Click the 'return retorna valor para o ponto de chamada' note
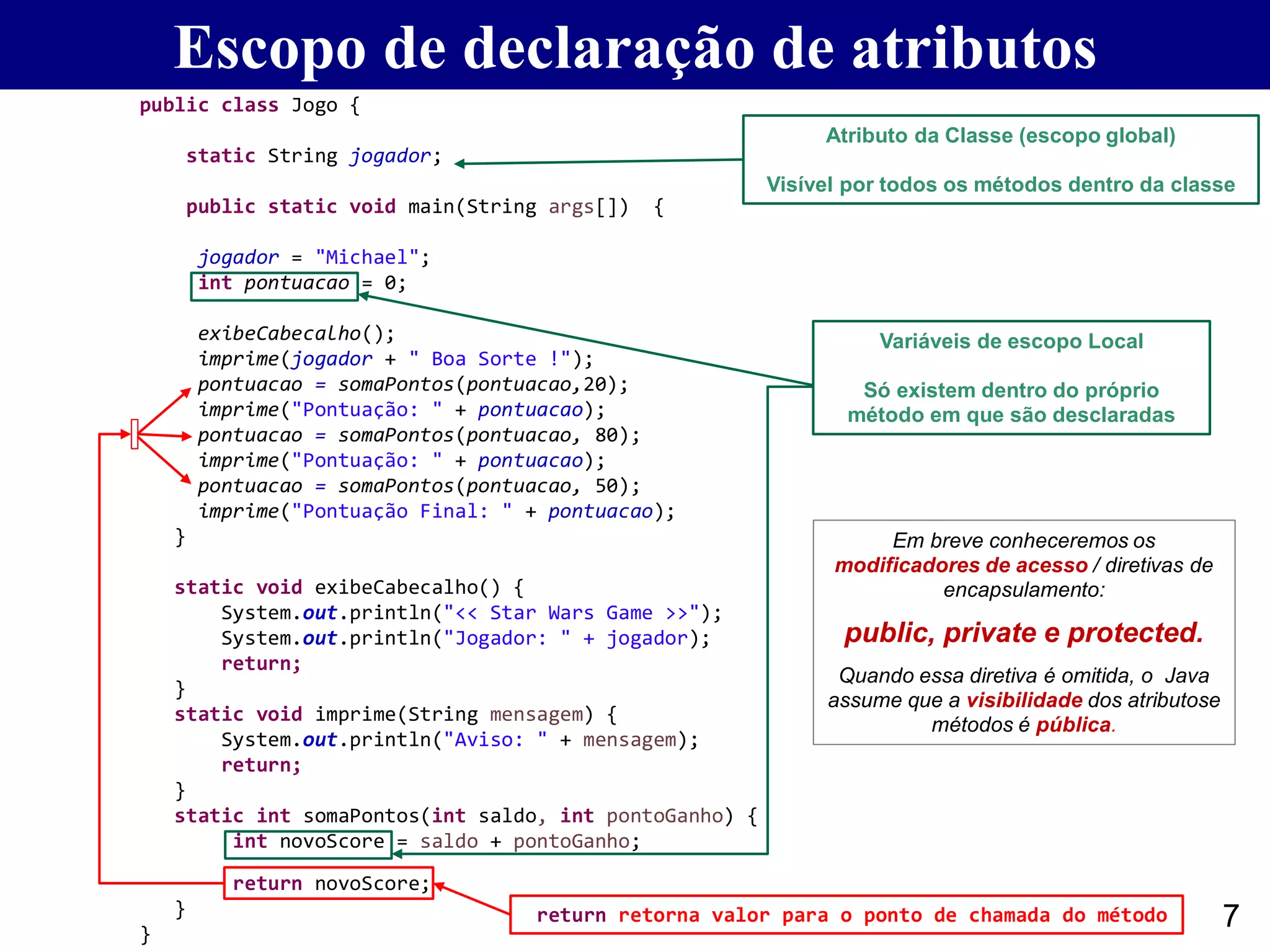The height and width of the screenshot is (952, 1270). pos(852,915)
